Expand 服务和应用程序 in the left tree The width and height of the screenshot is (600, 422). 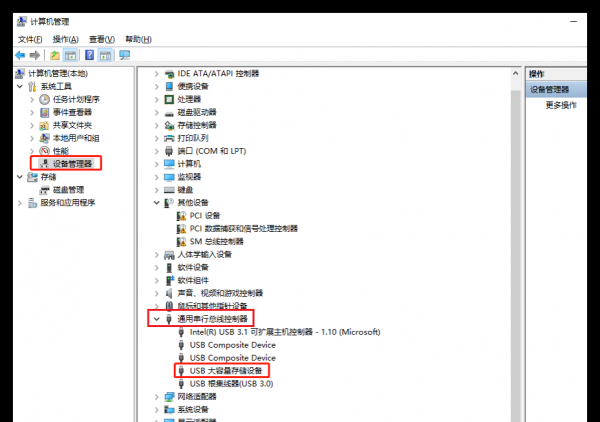click(20, 202)
